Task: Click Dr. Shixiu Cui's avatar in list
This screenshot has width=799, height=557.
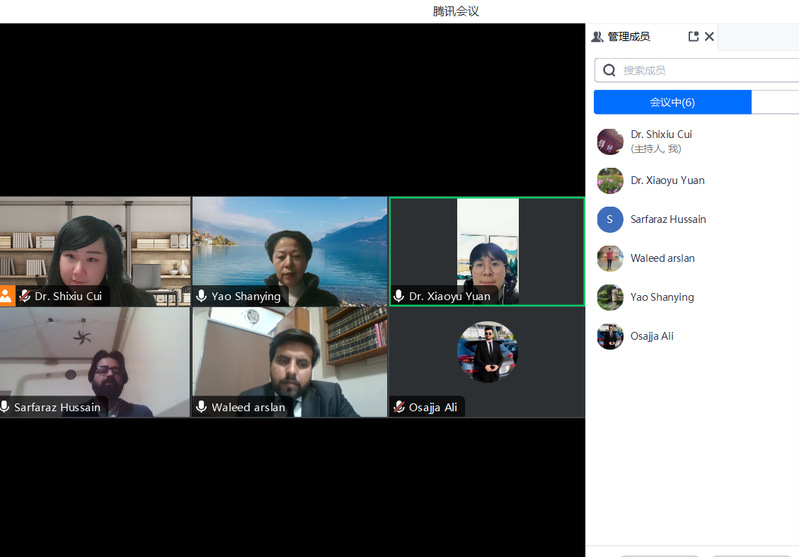Action: coord(610,141)
